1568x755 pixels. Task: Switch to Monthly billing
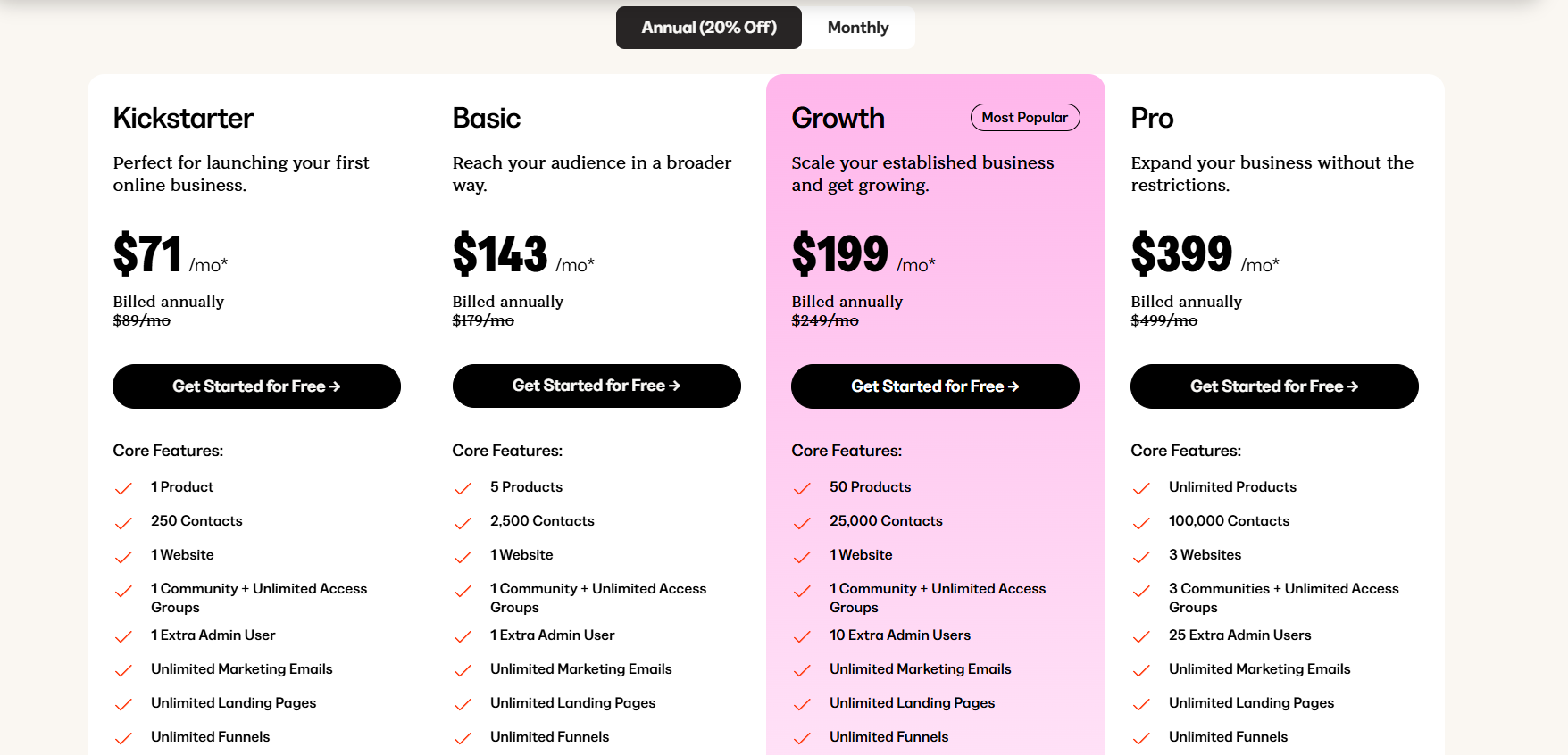click(857, 28)
